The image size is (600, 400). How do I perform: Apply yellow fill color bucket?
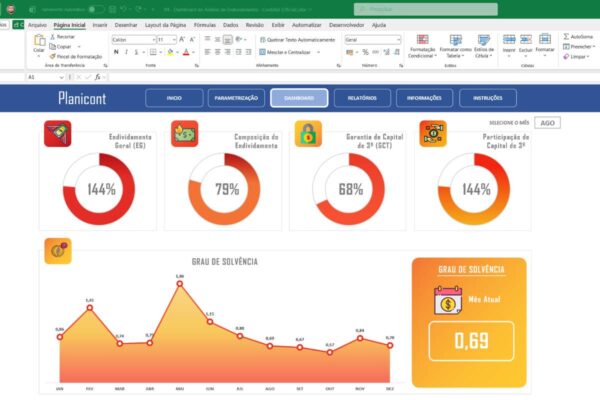click(x=170, y=52)
